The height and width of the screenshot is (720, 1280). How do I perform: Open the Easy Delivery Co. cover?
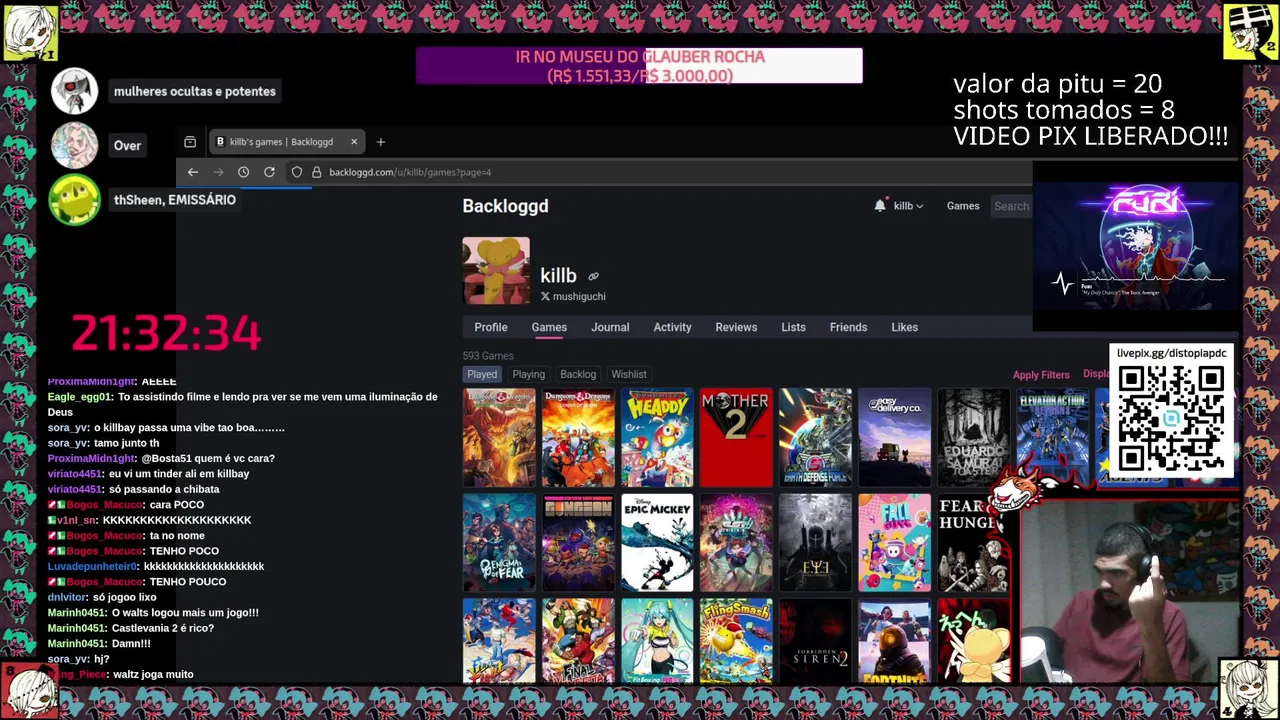pyautogui.click(x=894, y=437)
